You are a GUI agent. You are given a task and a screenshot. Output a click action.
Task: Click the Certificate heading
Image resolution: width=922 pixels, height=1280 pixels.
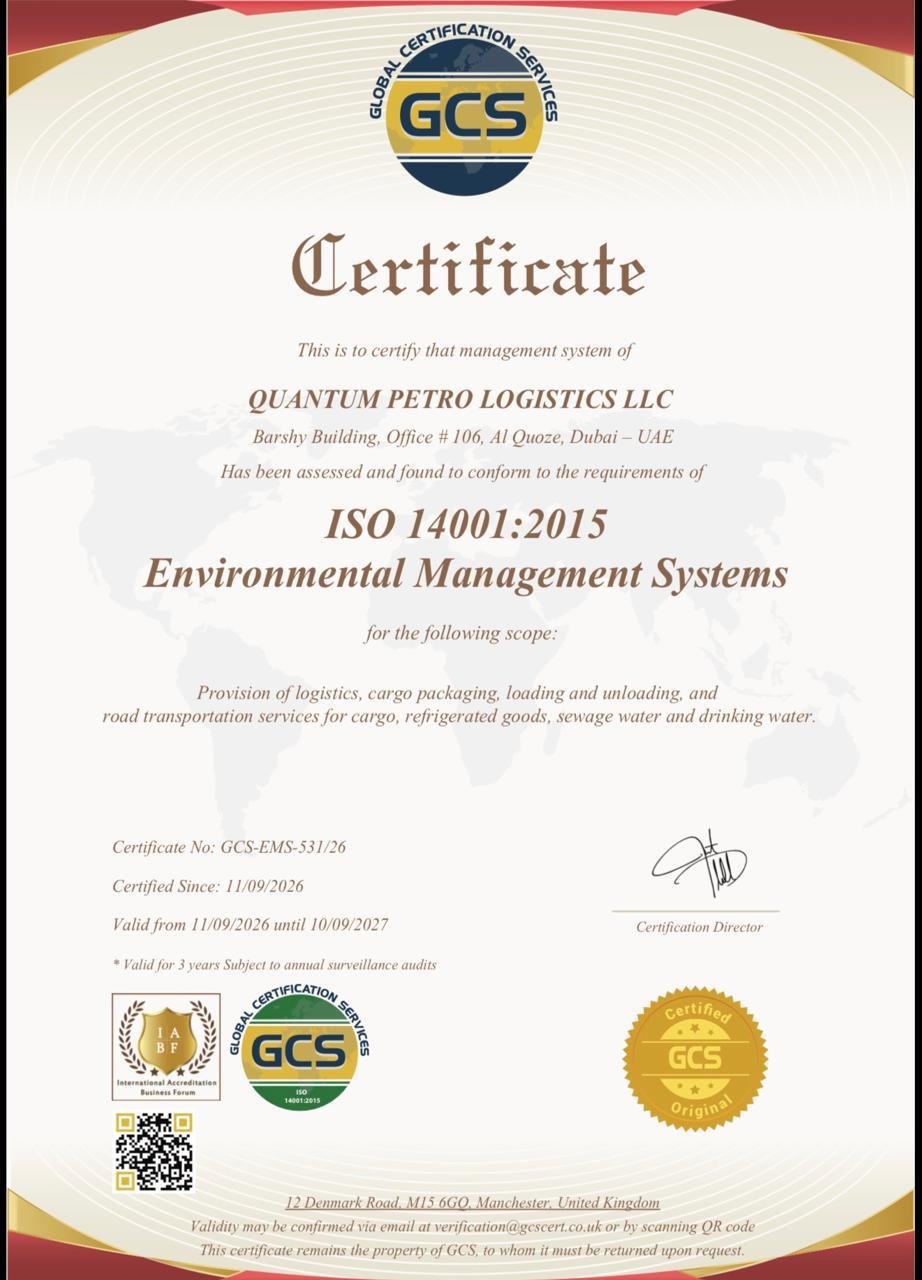point(468,266)
